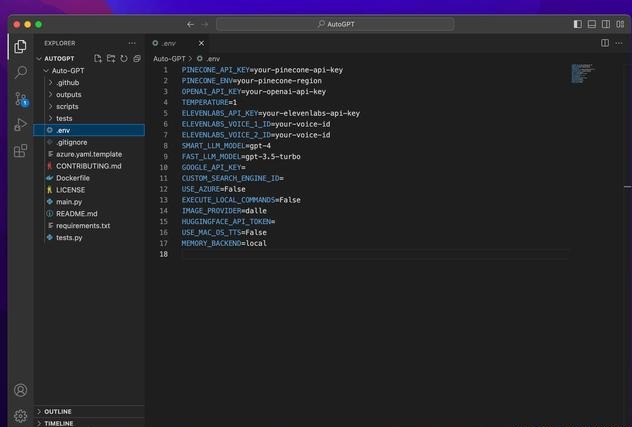Expand the TIMELINE section
Viewport: 632px width, 427px height.
[59, 423]
